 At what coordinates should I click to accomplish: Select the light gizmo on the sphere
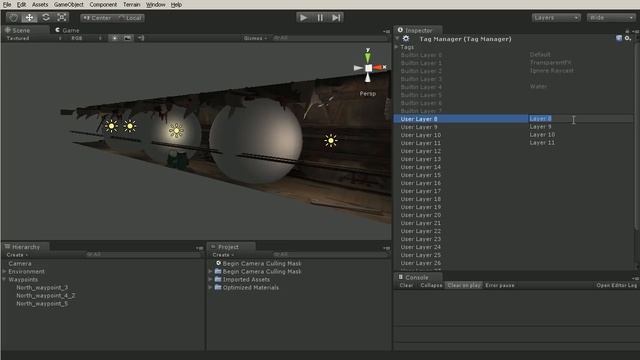176,131
